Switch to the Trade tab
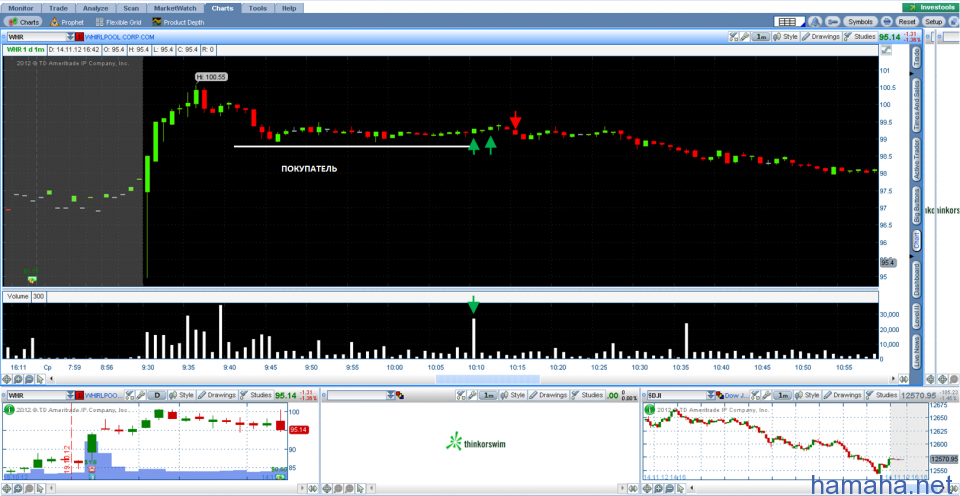 coord(59,8)
